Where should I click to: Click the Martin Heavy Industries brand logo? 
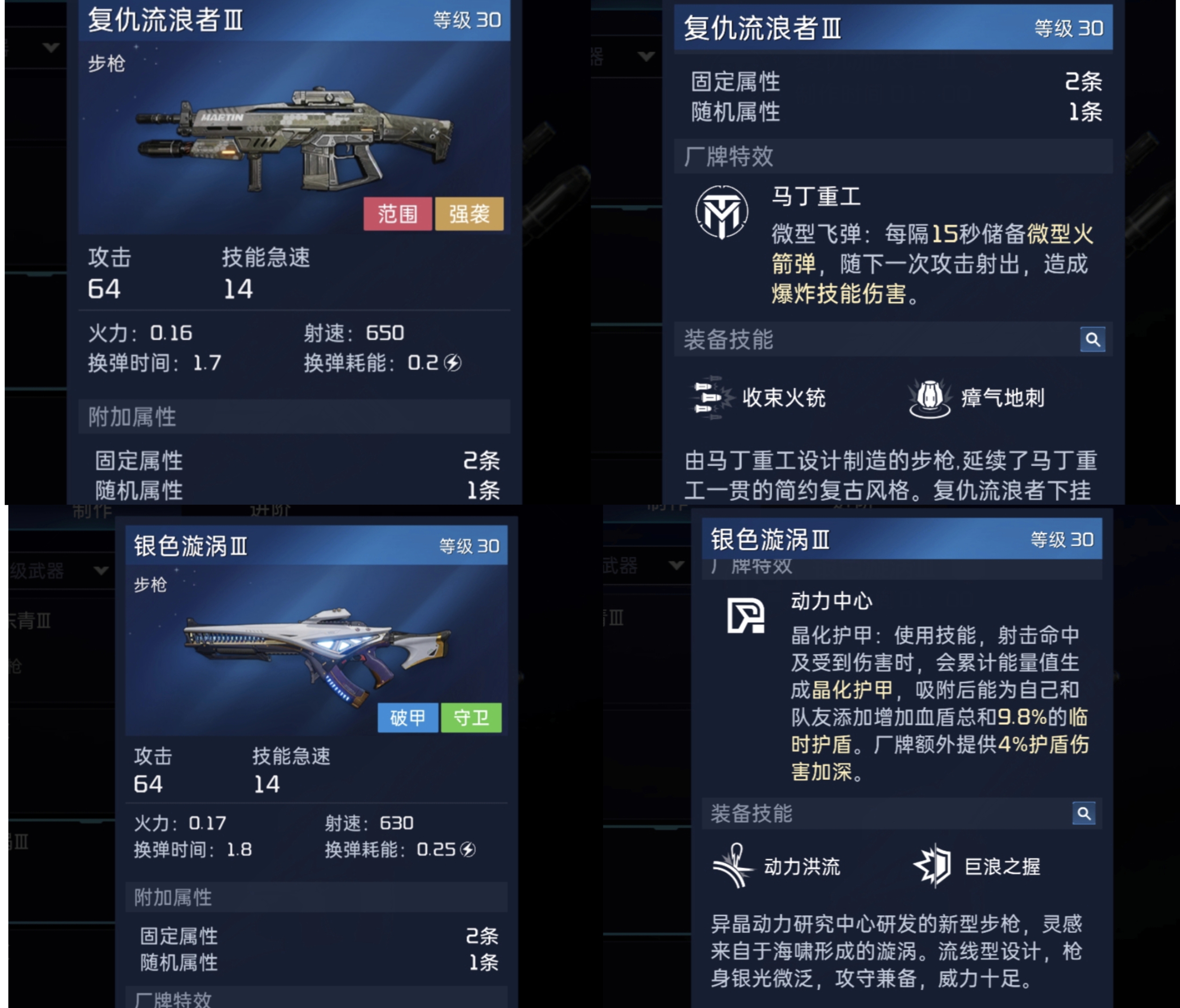tap(721, 212)
